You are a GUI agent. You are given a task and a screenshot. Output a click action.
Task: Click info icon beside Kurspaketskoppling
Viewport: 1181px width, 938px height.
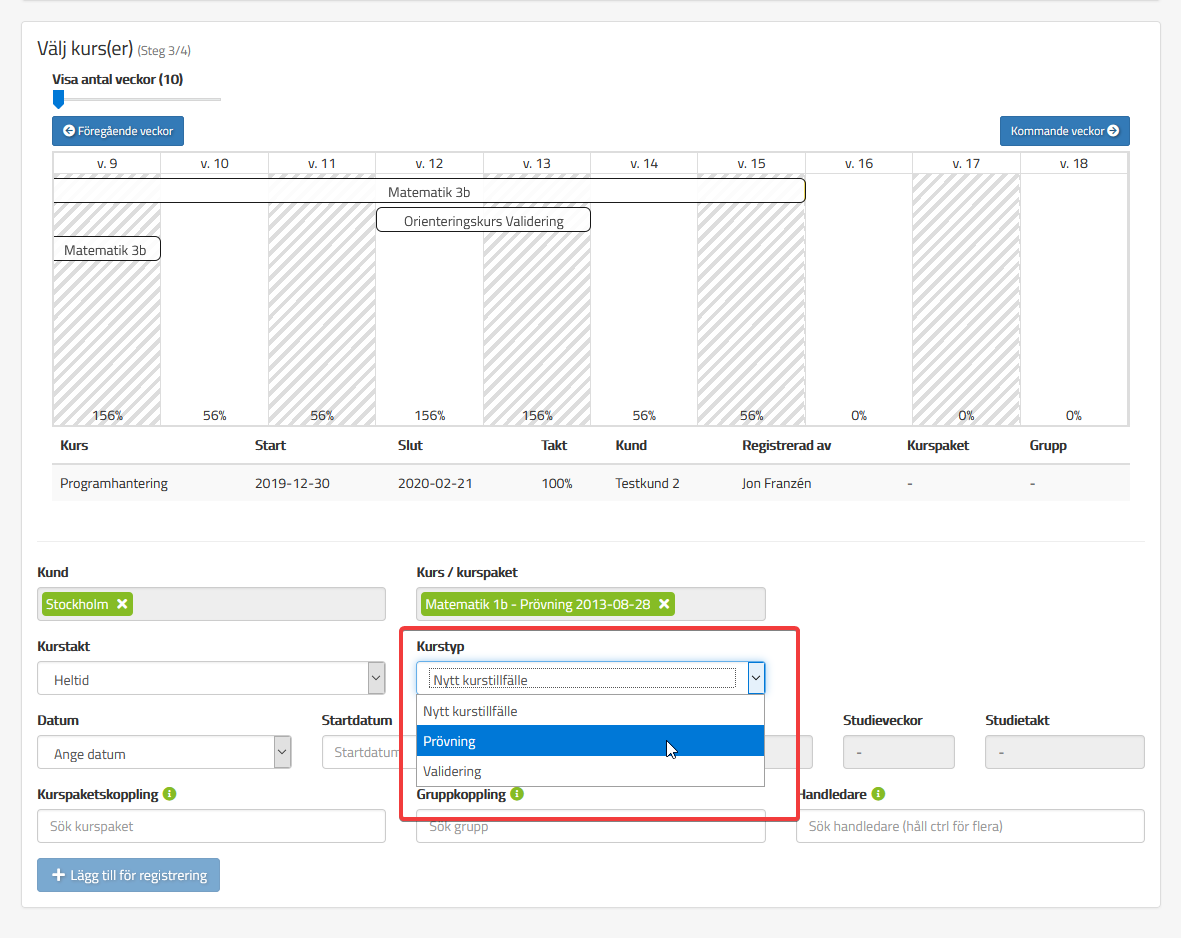tap(169, 794)
